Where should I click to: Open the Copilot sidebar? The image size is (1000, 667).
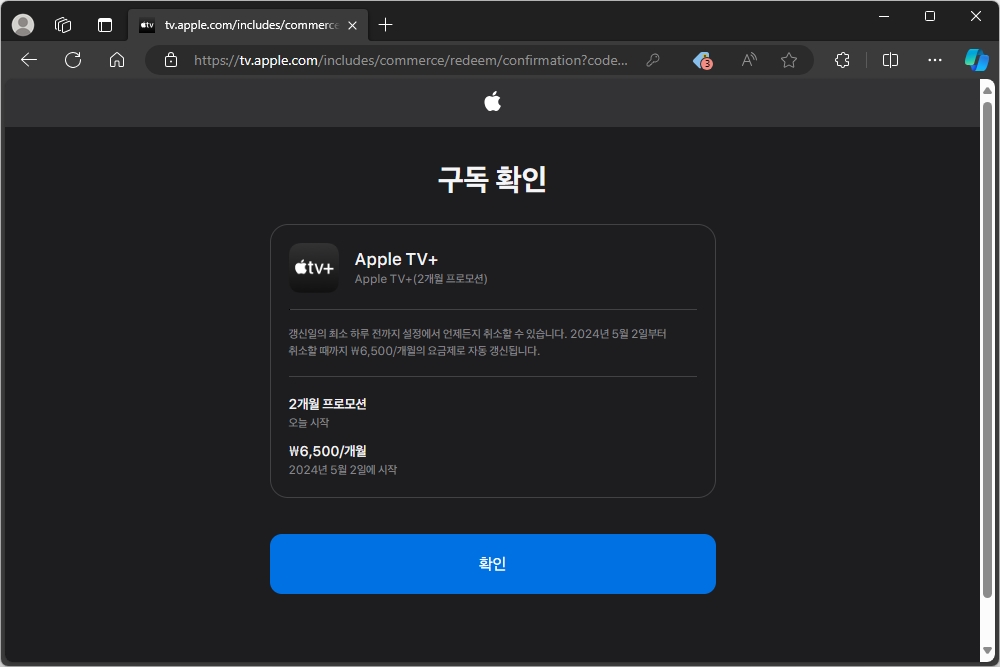[976, 60]
